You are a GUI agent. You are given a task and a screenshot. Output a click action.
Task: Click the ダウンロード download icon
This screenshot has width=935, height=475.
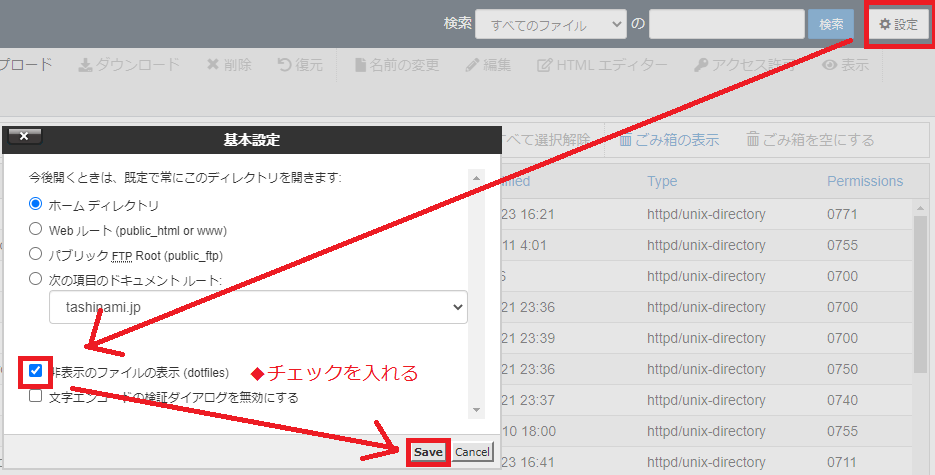point(86,65)
